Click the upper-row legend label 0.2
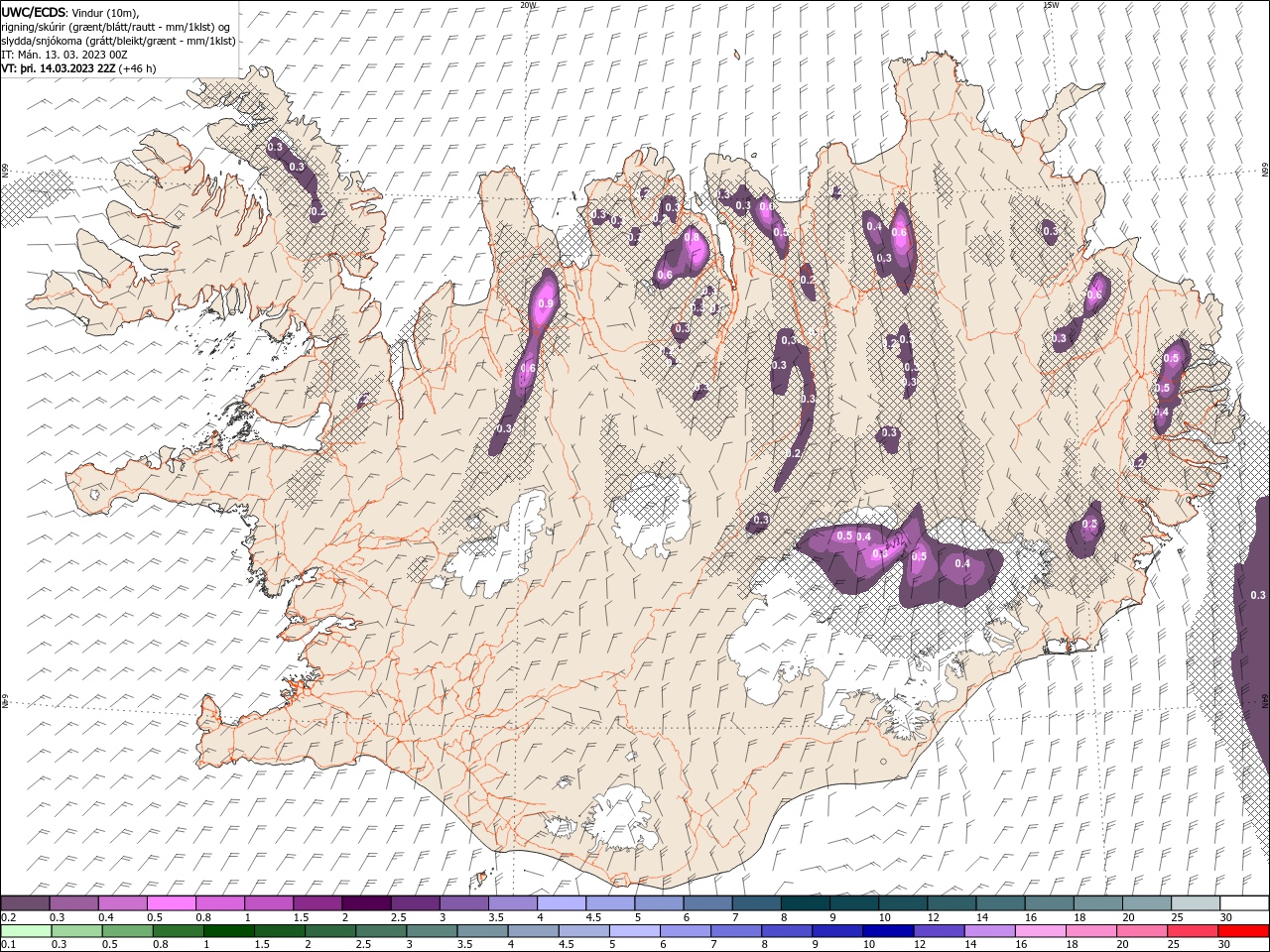The height and width of the screenshot is (952, 1270). coord(8,917)
